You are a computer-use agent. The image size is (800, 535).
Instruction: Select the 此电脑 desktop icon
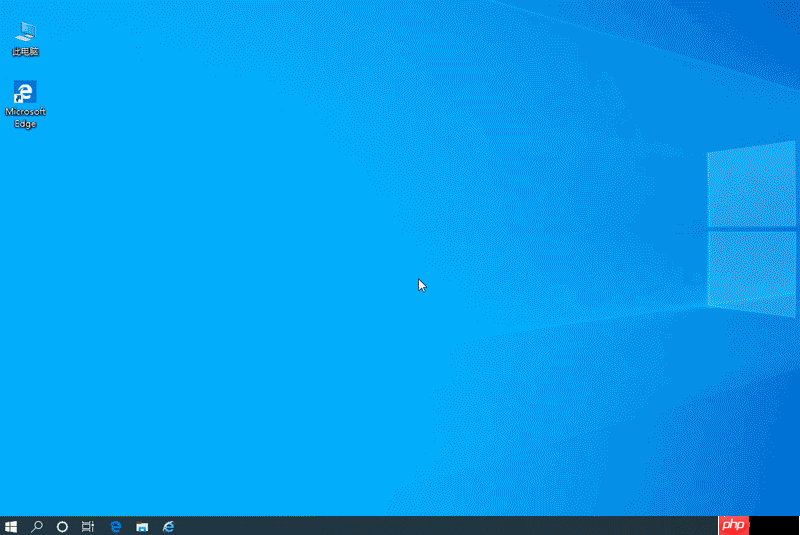25,39
